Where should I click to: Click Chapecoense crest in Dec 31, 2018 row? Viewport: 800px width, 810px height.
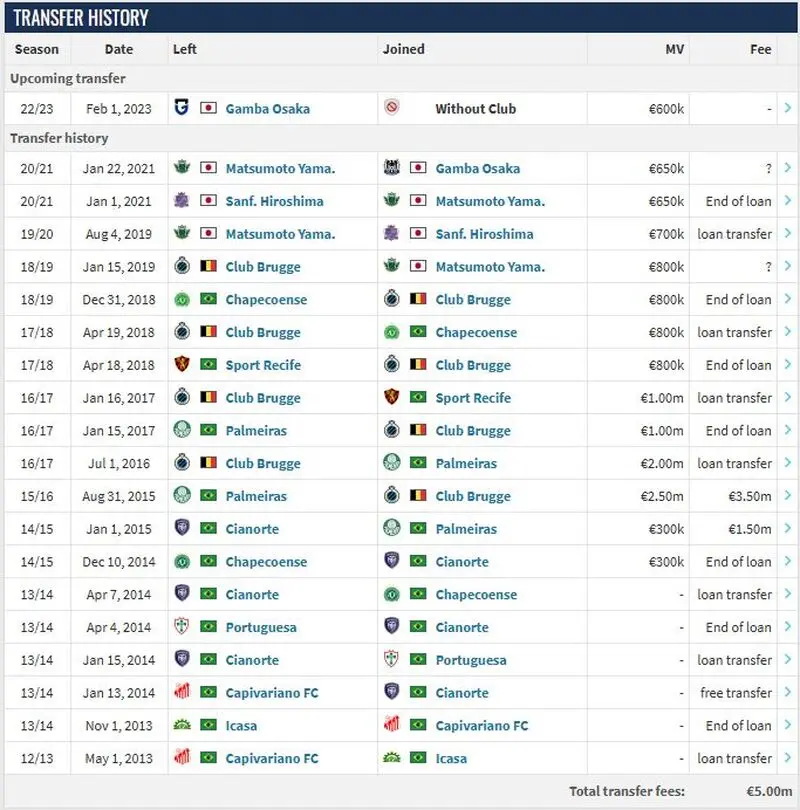[181, 299]
